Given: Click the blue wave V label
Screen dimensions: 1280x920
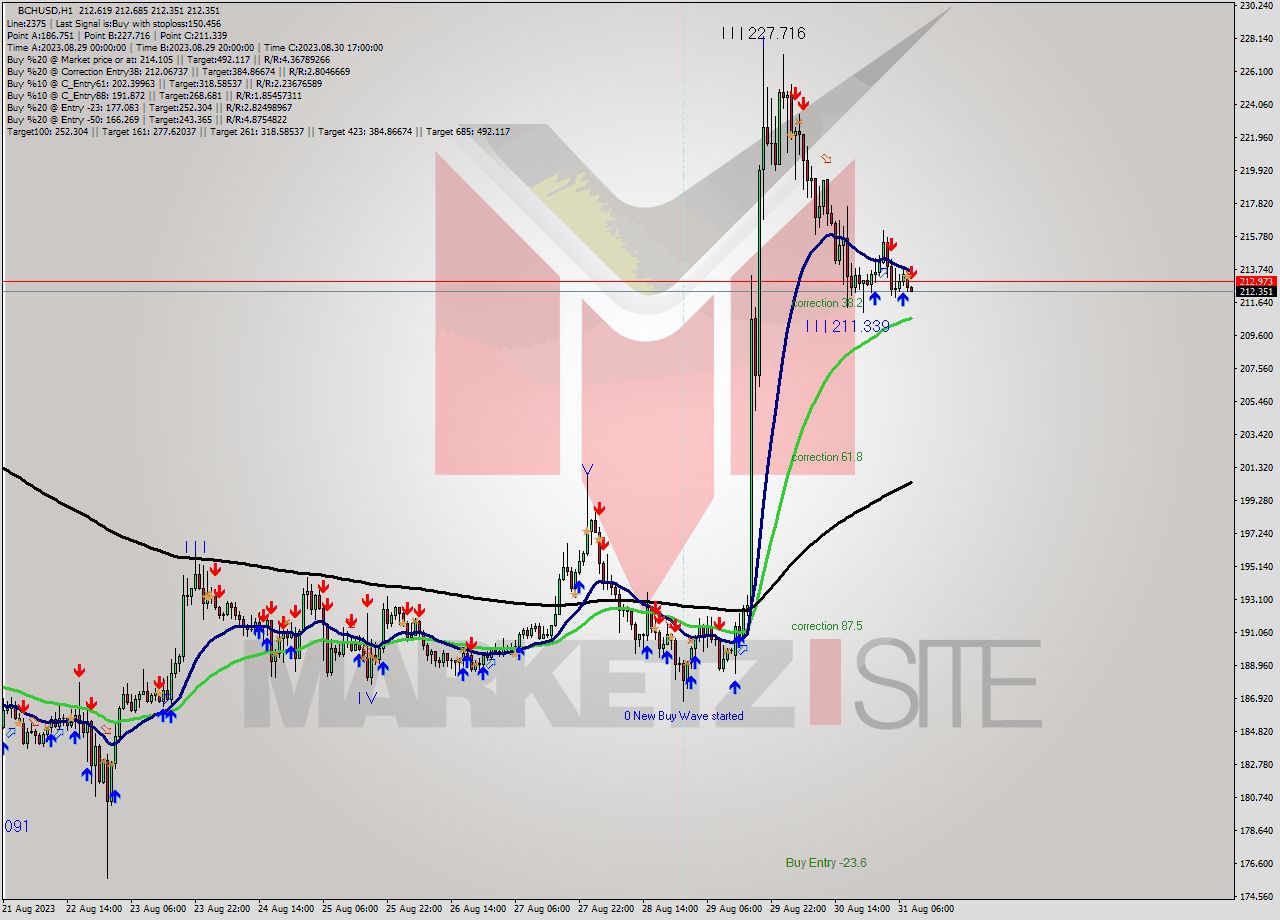Looking at the screenshot, I should pos(587,469).
